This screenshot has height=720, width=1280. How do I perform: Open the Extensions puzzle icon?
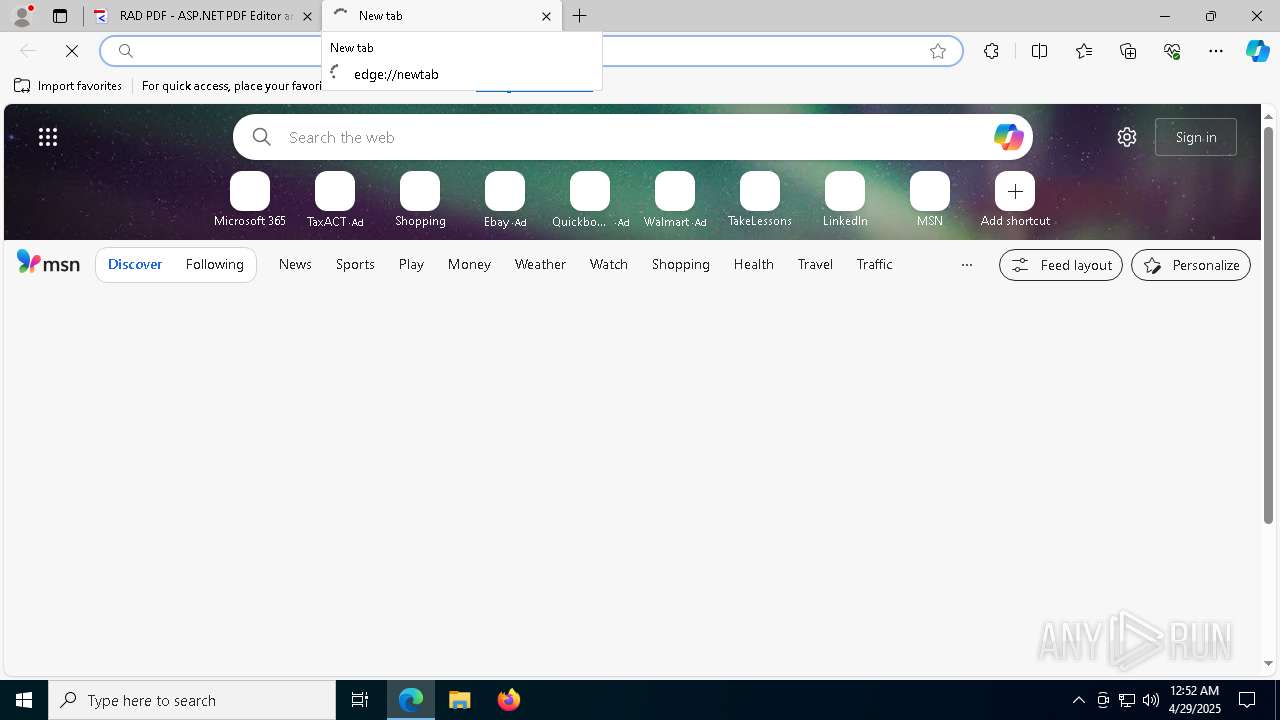click(991, 51)
